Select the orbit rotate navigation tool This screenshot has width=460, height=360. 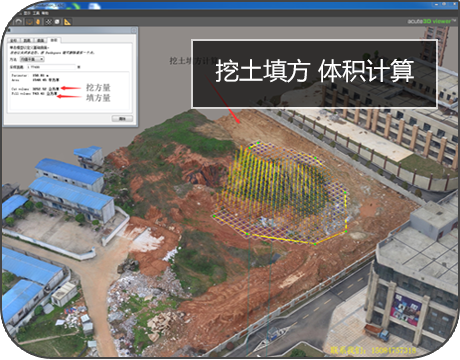[30, 21]
